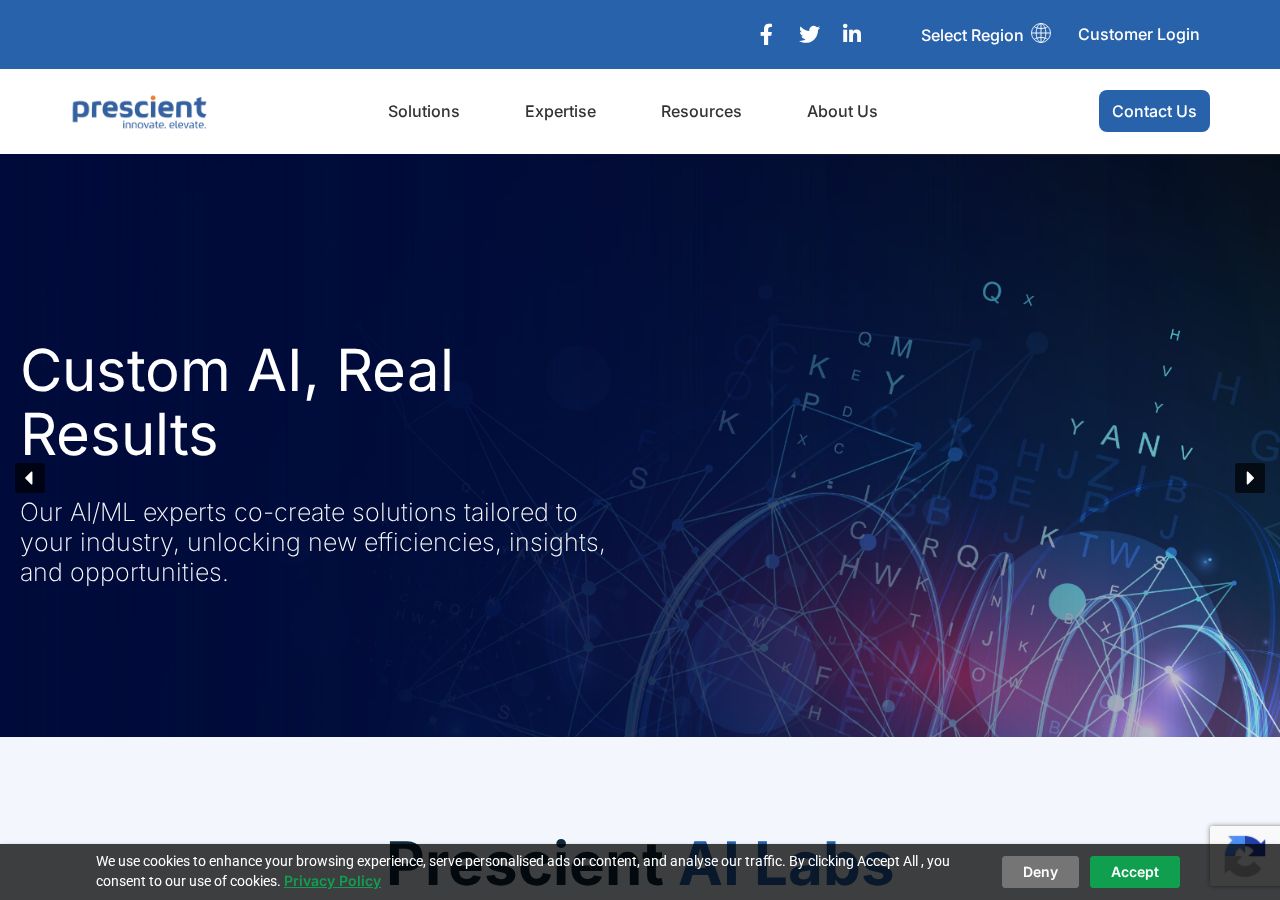Go to previous slide arrow
This screenshot has height=900, width=1280.
pyautogui.click(x=30, y=478)
